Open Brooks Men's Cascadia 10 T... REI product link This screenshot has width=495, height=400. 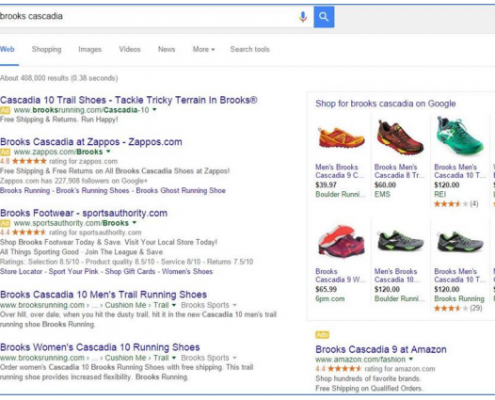pos(460,171)
